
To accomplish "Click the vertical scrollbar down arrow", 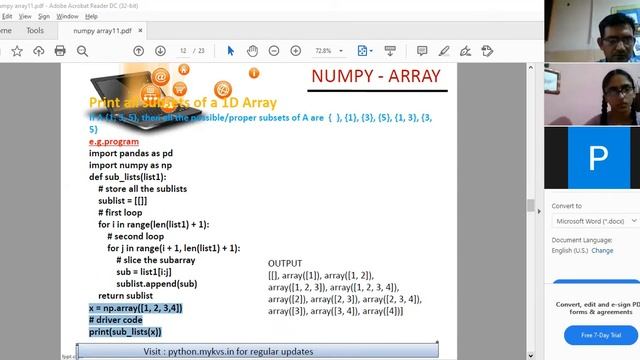I will 531,356.
